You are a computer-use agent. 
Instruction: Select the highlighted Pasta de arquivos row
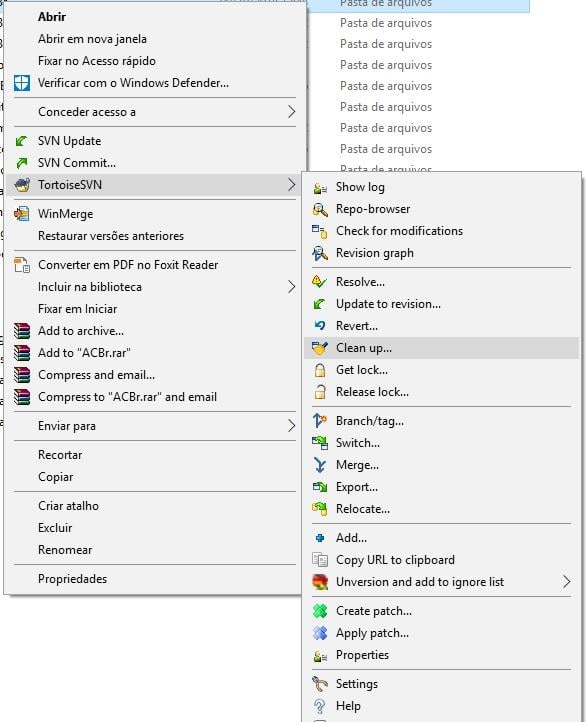pos(418,5)
